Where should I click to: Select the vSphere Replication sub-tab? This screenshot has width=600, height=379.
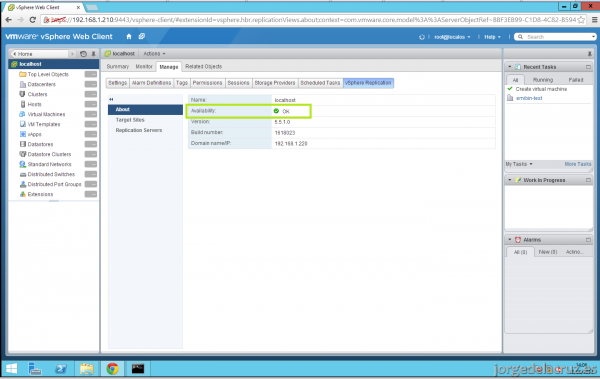pyautogui.click(x=368, y=83)
